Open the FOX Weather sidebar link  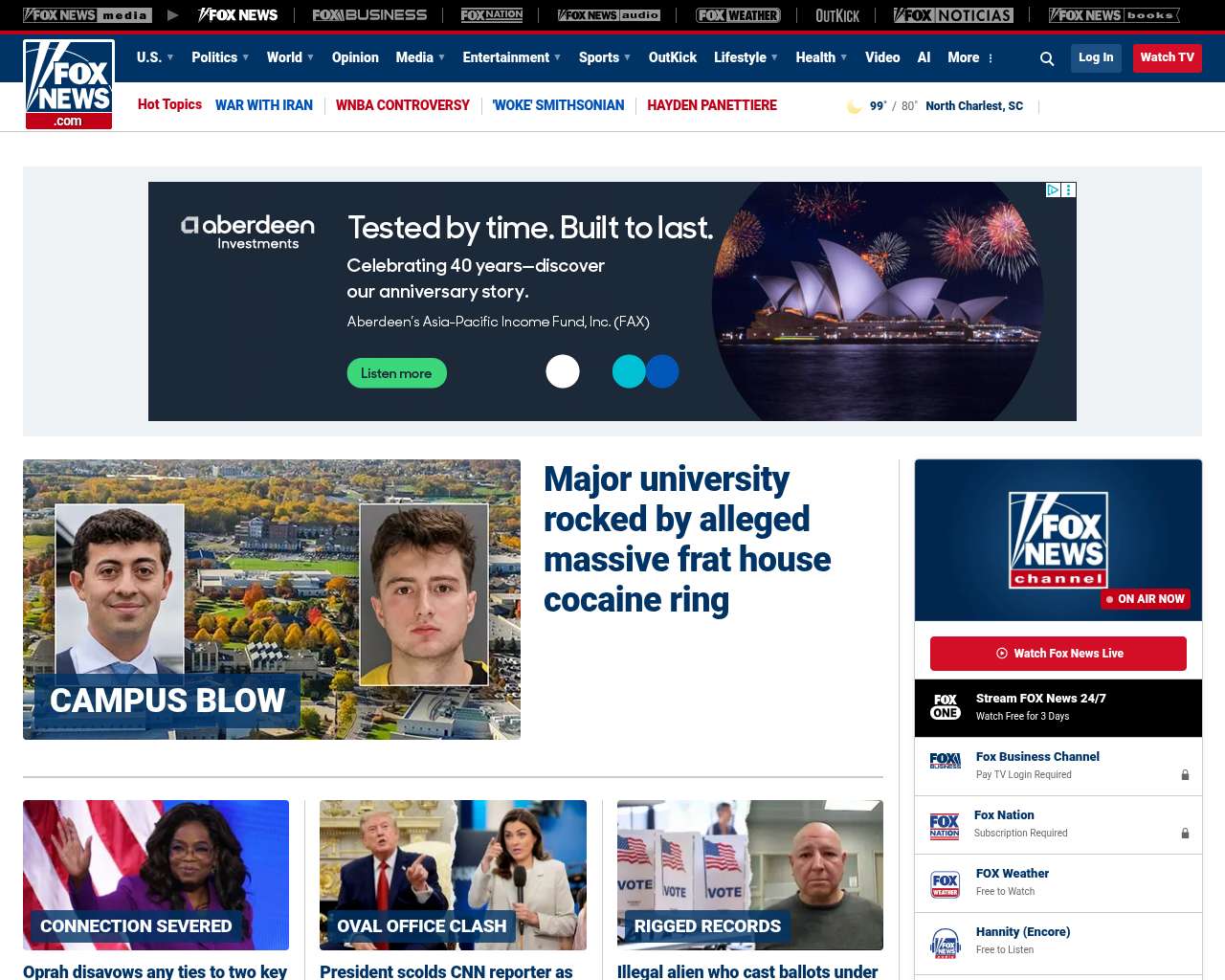coord(1013,874)
